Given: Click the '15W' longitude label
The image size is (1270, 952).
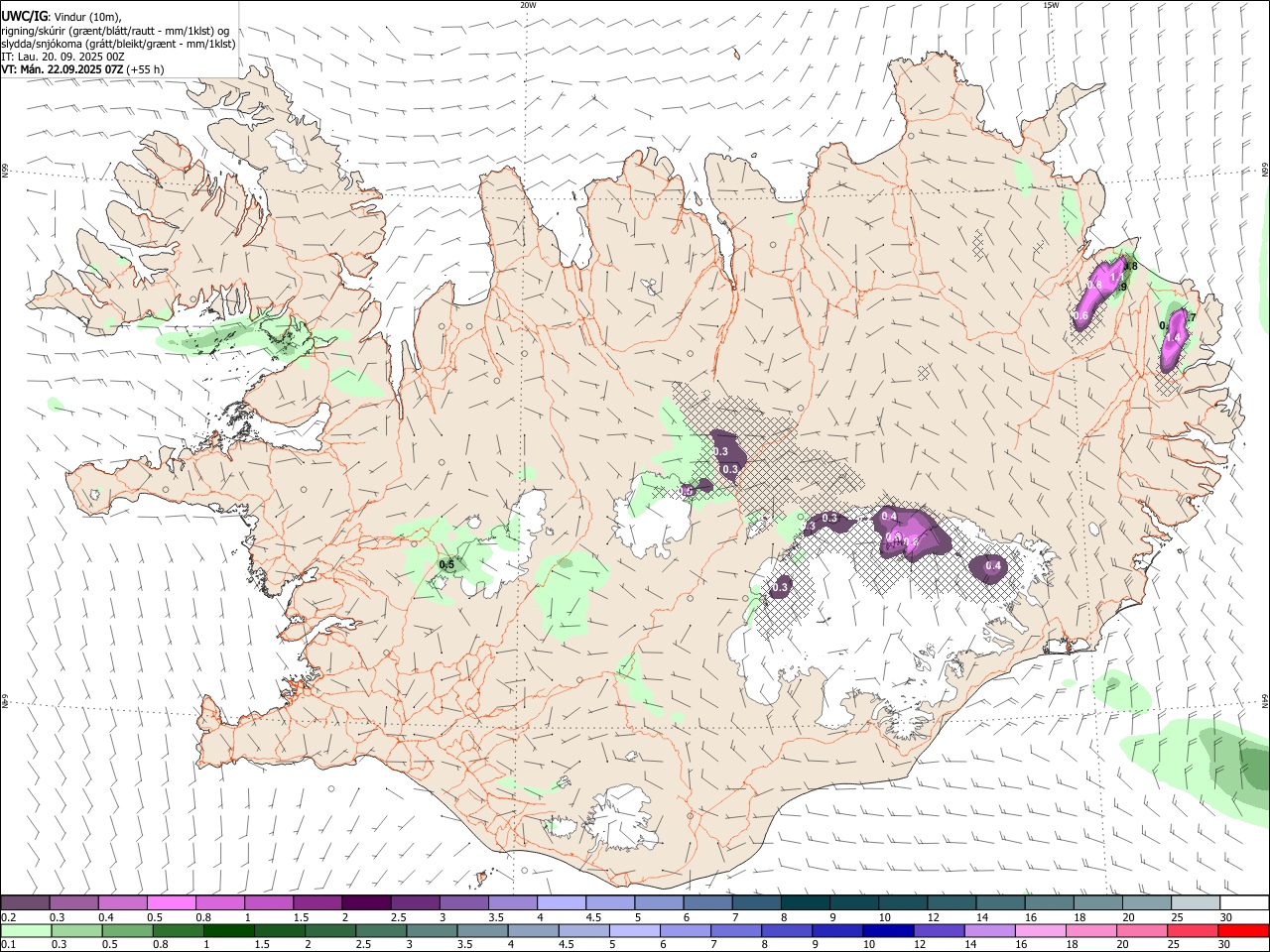Looking at the screenshot, I should point(1051,5).
